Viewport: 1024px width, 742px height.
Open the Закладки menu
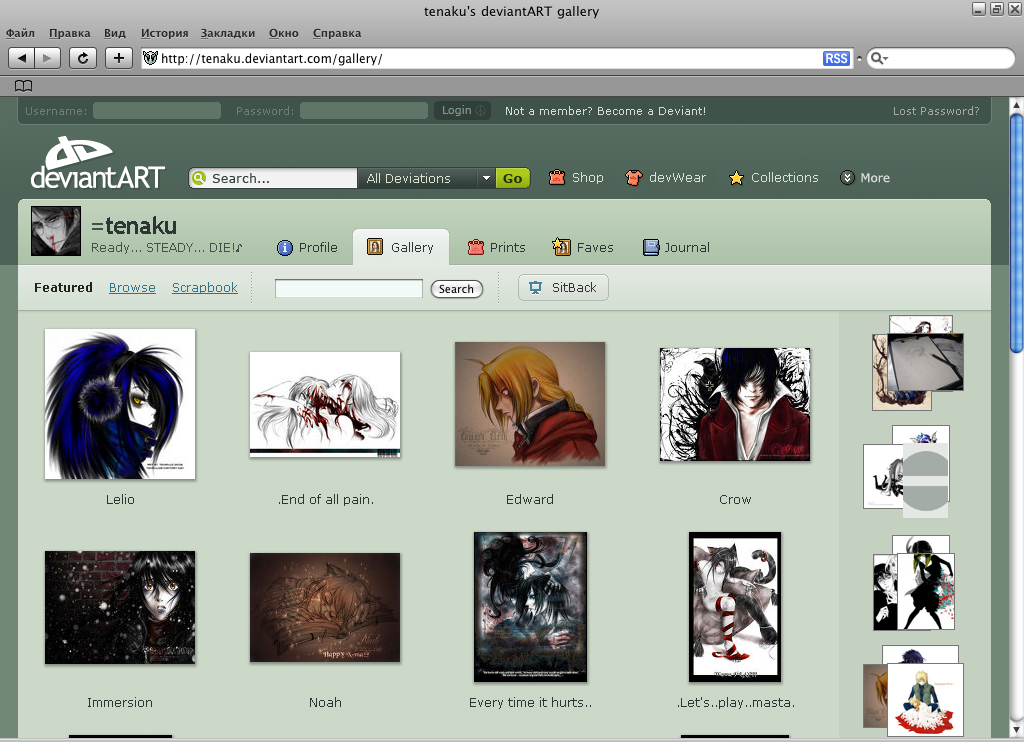(x=228, y=33)
